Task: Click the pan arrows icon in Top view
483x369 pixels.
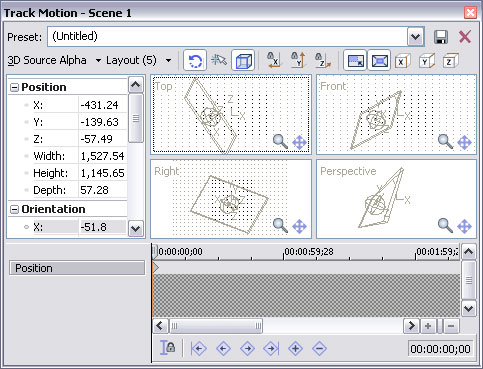Action: tap(299, 143)
